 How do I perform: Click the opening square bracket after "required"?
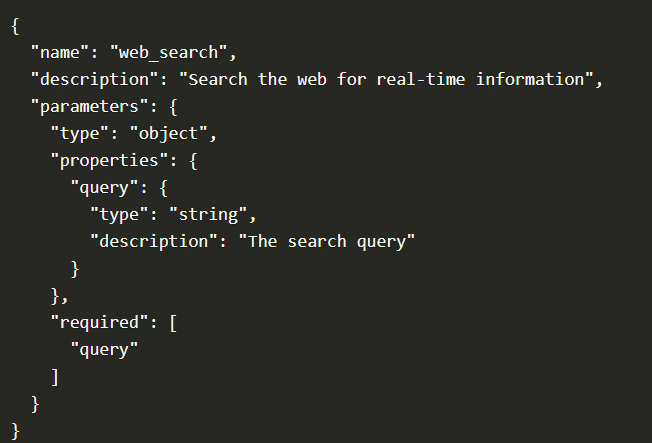pos(172,322)
